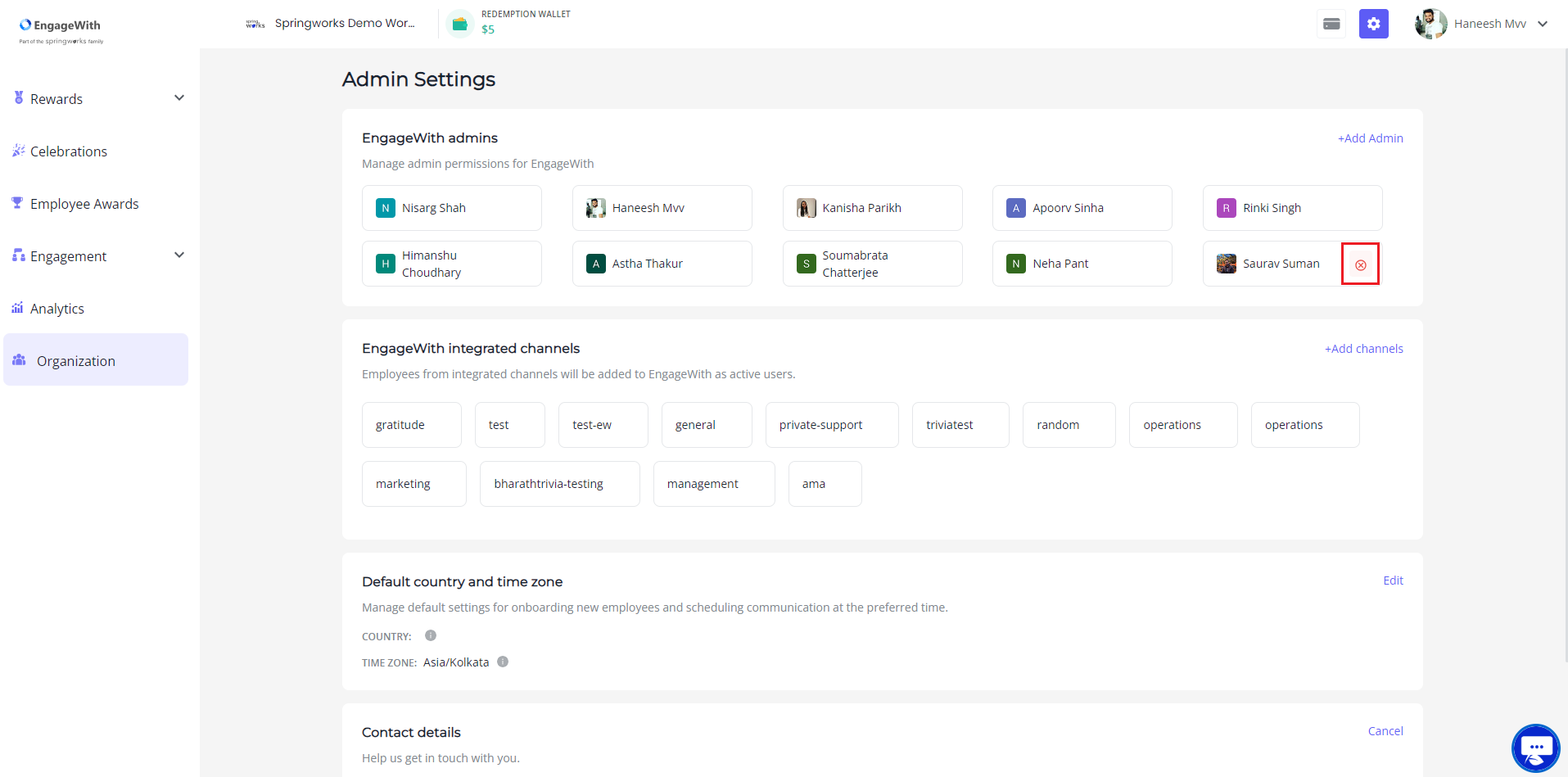Remove Saurav Suman as admin
Viewport: 1568px width, 777px height.
[x=1360, y=264]
